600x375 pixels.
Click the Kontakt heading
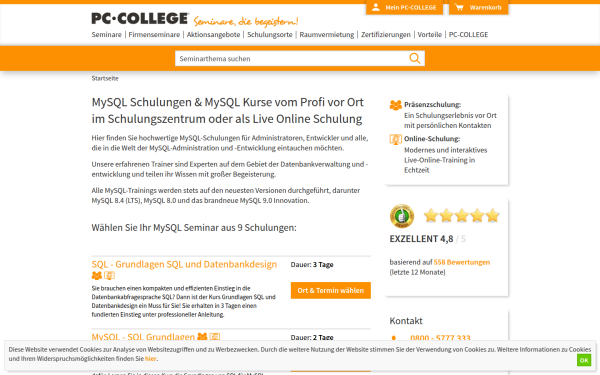click(x=406, y=321)
